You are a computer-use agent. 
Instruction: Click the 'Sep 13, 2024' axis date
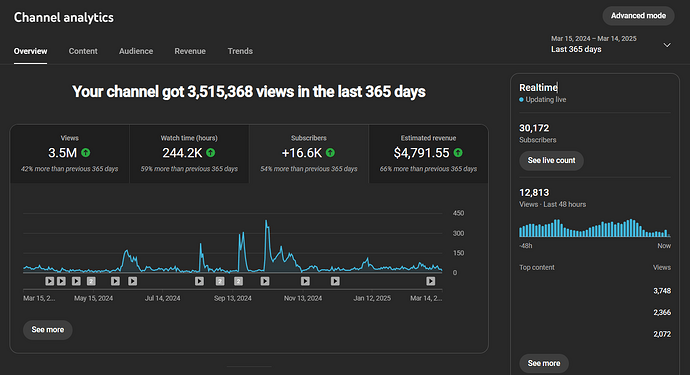click(233, 298)
